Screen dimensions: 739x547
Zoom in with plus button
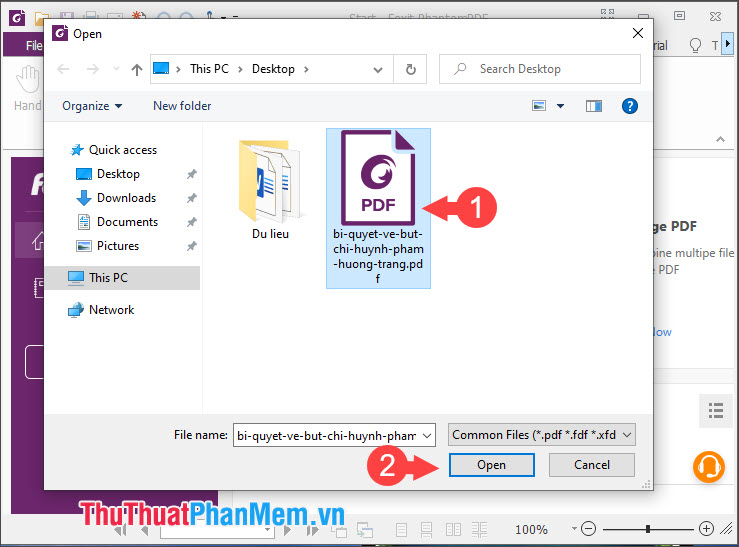coord(706,529)
